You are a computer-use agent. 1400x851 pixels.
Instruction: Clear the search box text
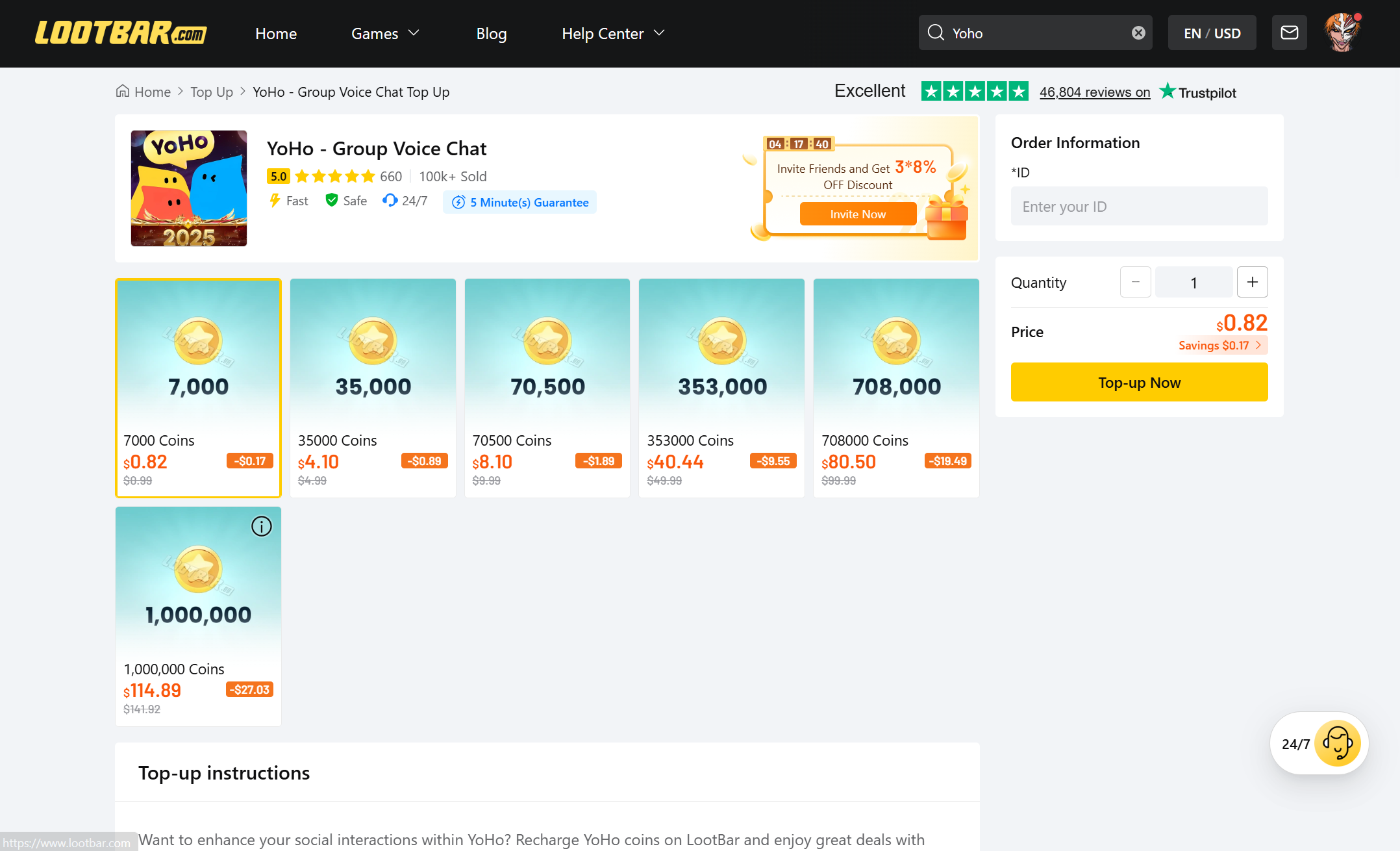[1138, 32]
